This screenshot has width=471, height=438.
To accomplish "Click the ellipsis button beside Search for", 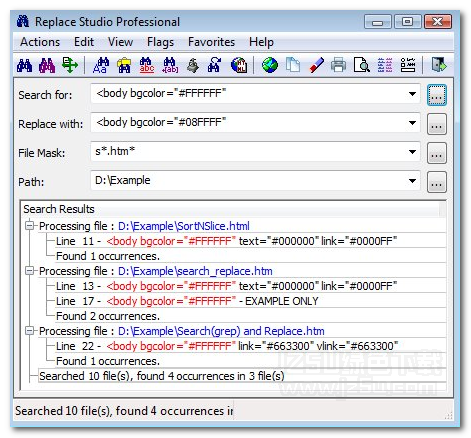I will [437, 95].
